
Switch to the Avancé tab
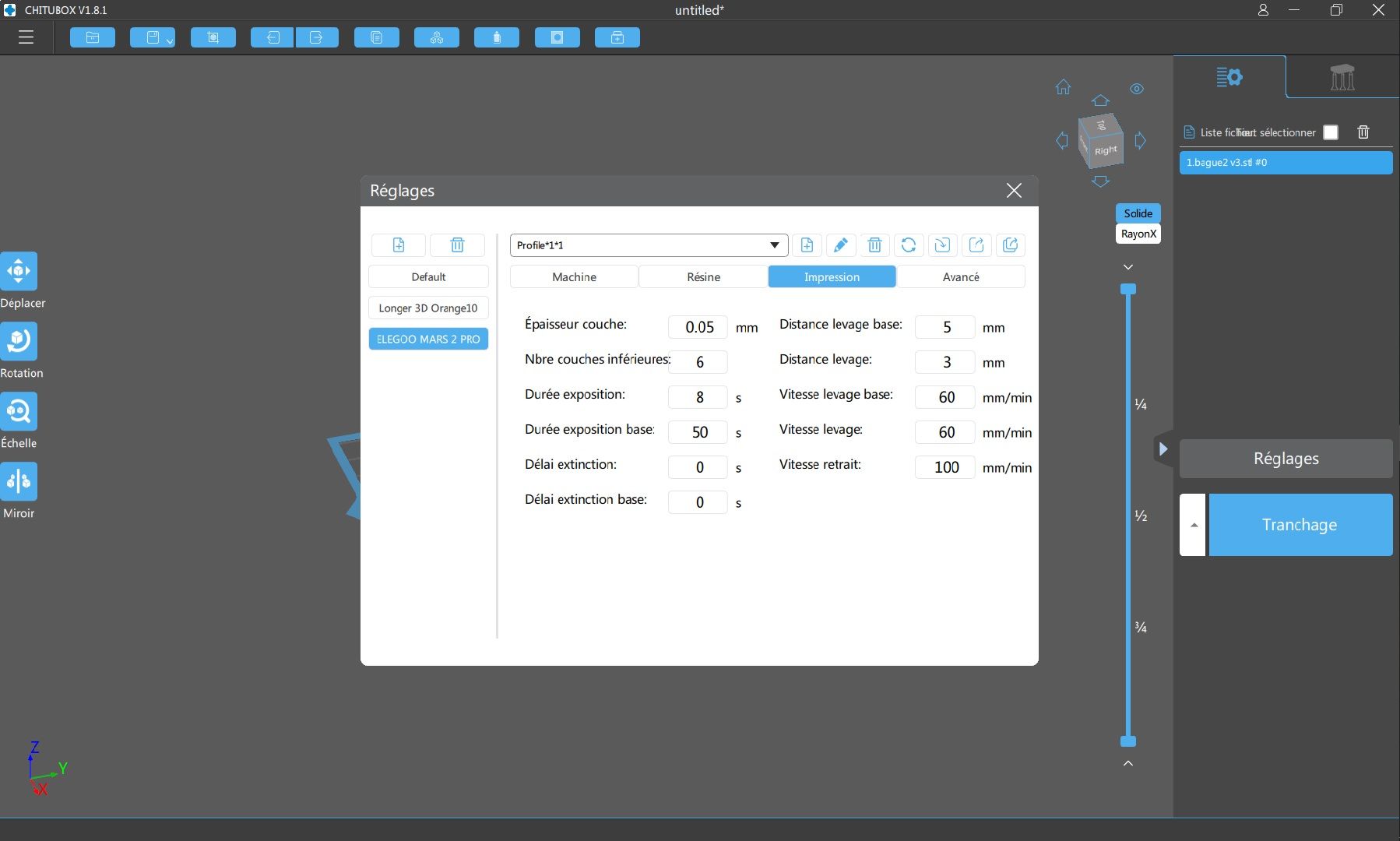(961, 277)
